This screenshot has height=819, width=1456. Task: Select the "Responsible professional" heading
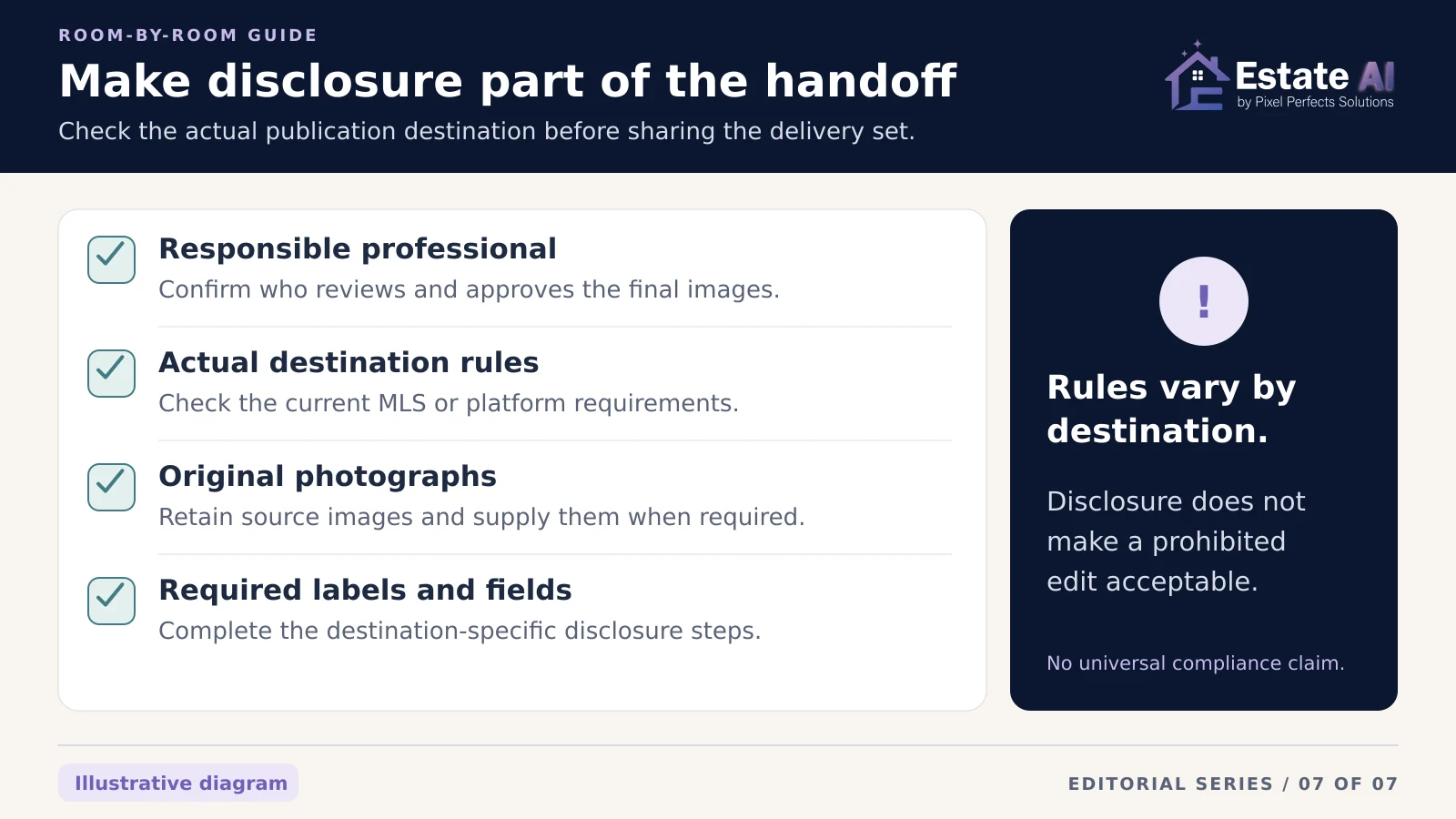[358, 248]
